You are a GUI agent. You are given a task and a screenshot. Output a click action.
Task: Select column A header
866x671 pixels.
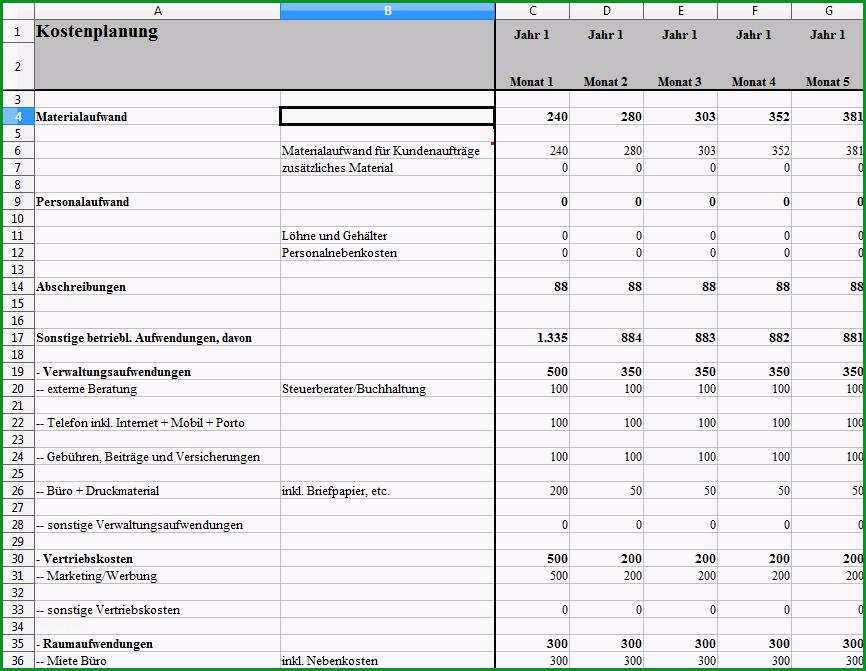coord(157,10)
